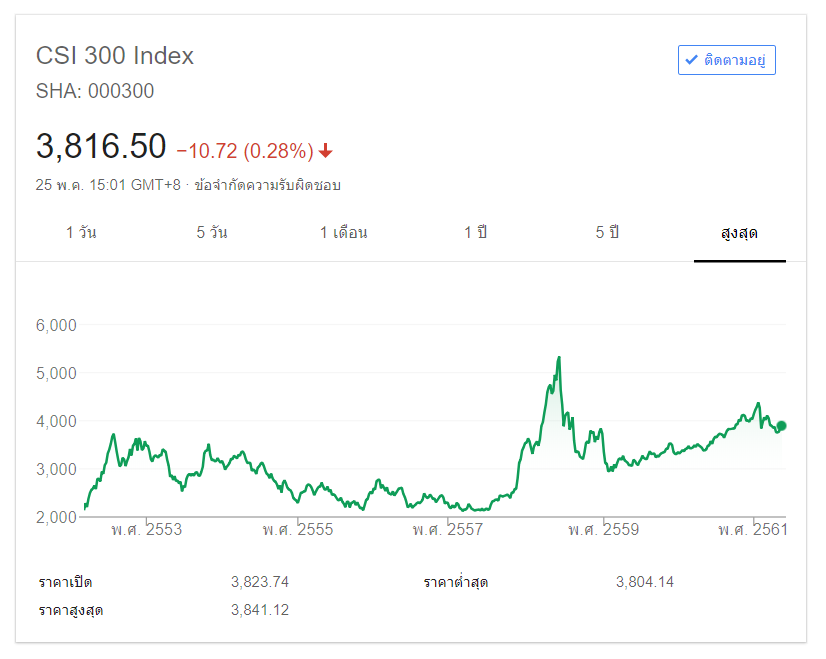Screen dimensions: 826x659
Task: Select the 5 ปี range tab
Action: [607, 233]
